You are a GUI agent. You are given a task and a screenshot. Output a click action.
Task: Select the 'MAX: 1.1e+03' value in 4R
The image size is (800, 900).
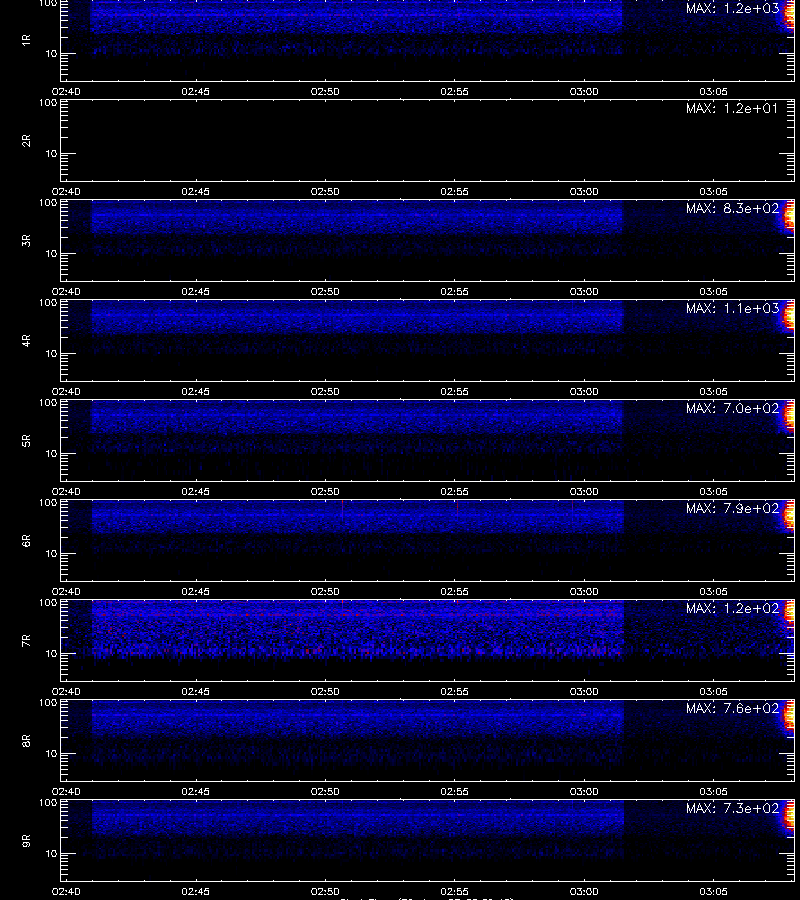[x=732, y=308]
